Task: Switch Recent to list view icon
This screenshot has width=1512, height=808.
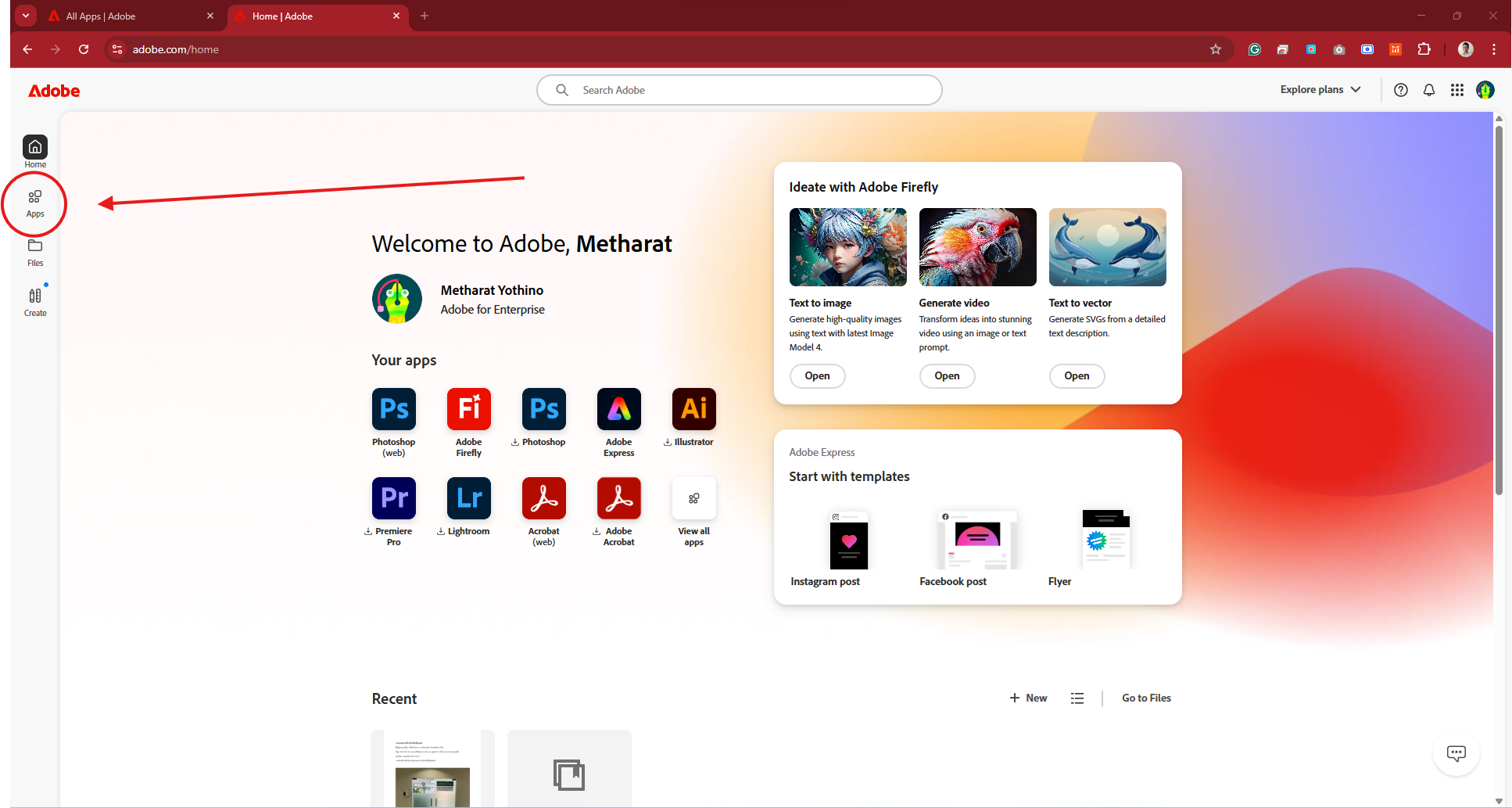Action: [1077, 698]
